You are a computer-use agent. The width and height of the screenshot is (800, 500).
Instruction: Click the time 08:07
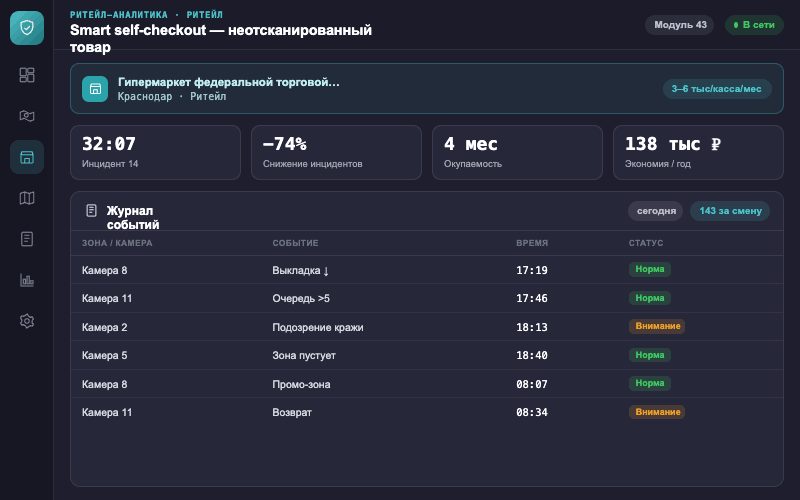point(532,384)
